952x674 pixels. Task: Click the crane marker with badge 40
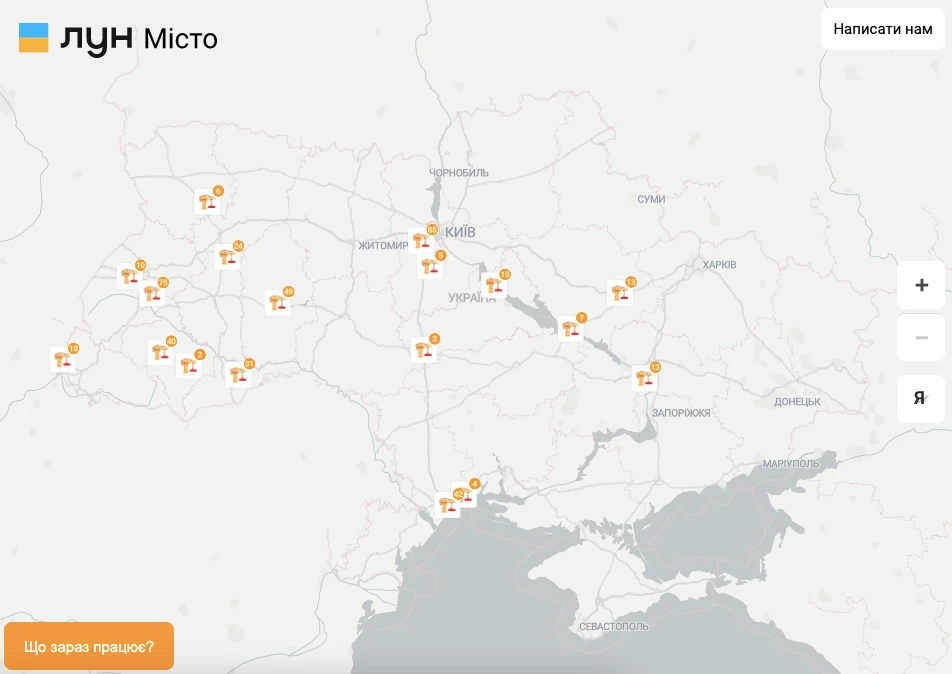[x=160, y=352]
